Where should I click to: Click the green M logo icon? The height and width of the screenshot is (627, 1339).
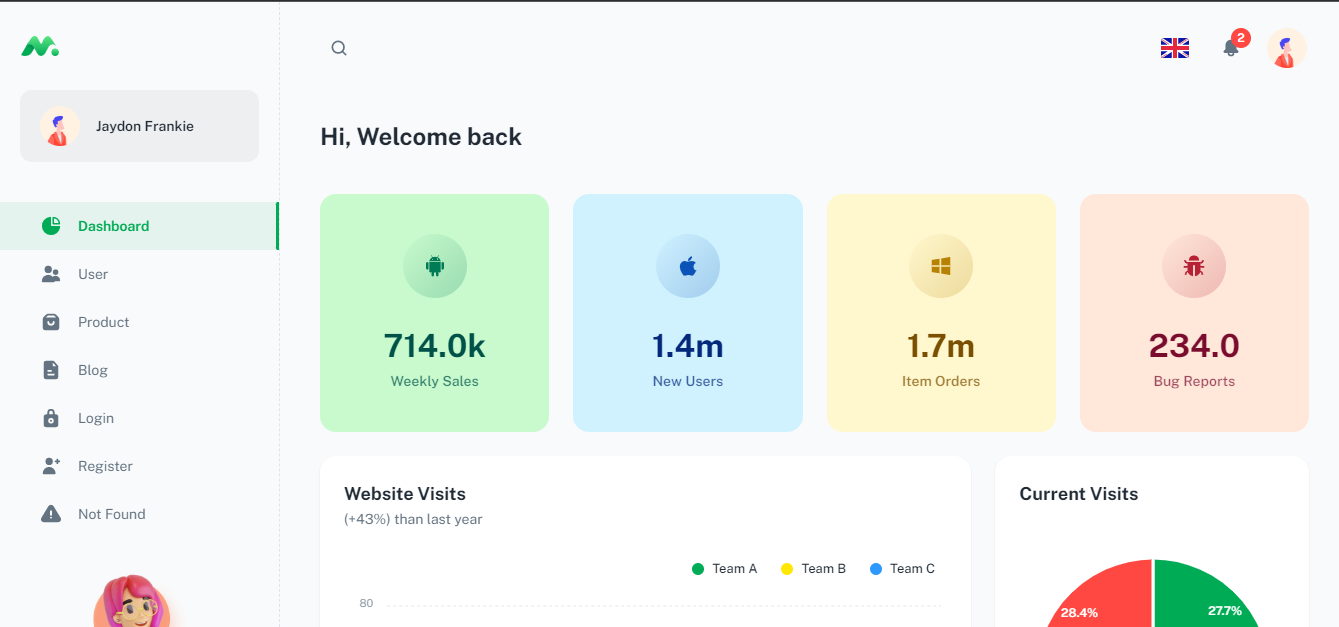pos(40,46)
